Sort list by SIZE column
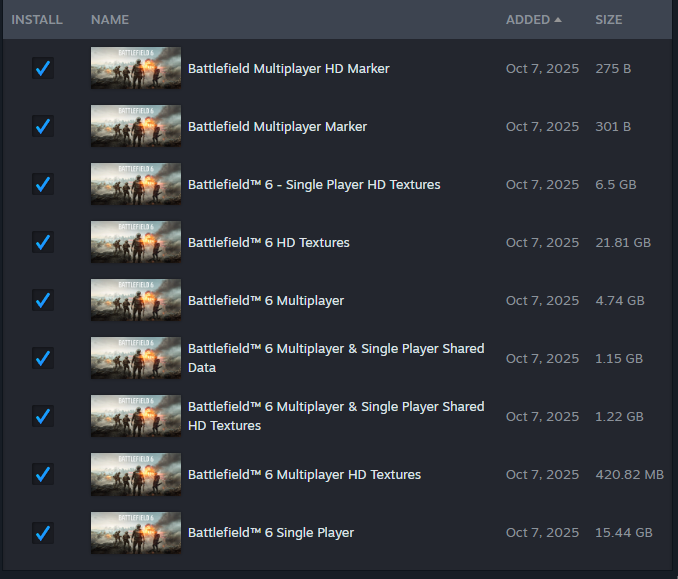 coord(609,20)
